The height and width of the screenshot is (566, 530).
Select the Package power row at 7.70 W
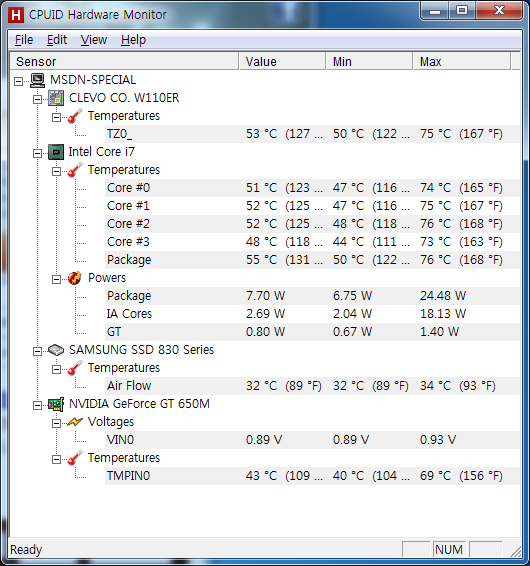tap(312, 296)
